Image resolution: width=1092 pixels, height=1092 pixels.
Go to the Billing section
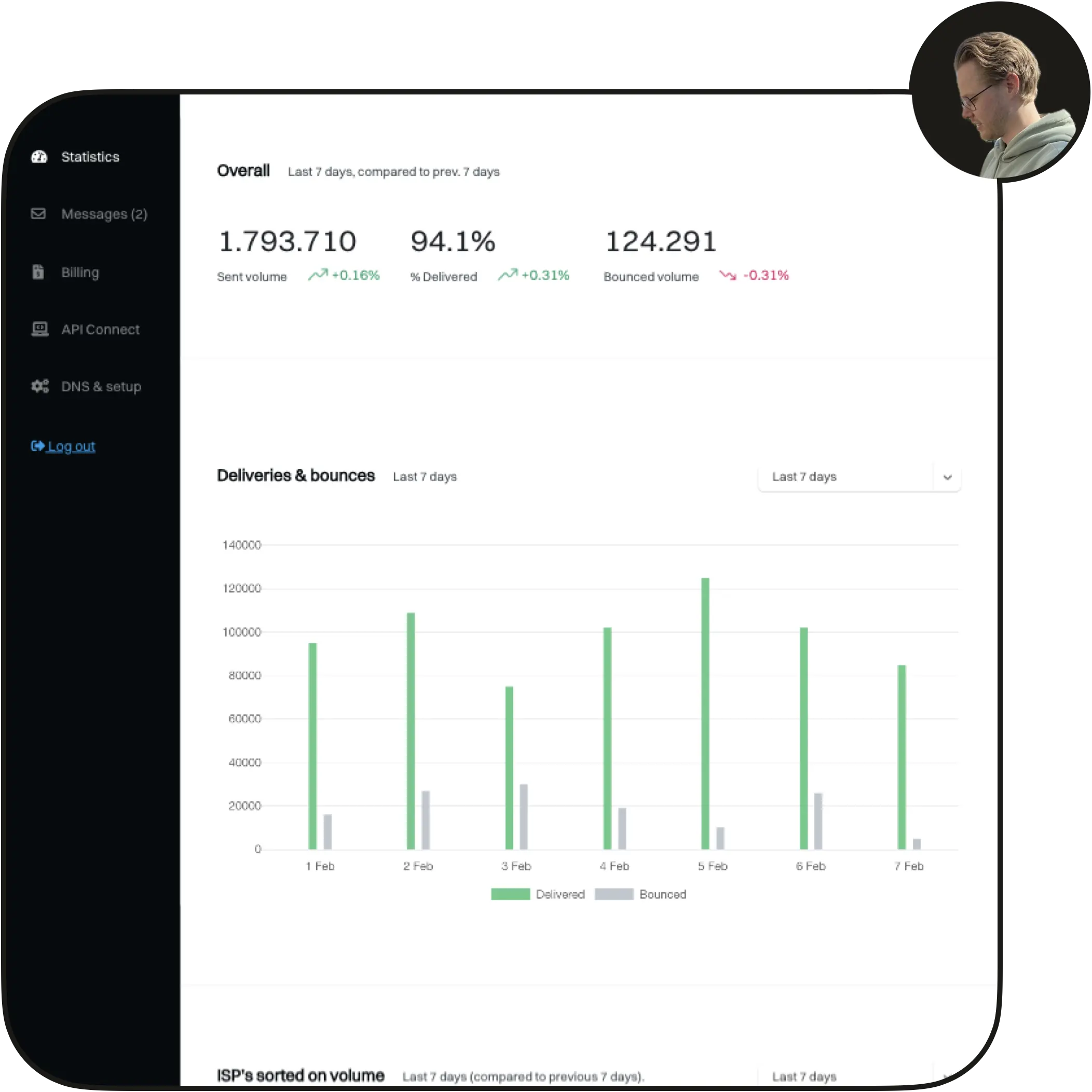(80, 272)
